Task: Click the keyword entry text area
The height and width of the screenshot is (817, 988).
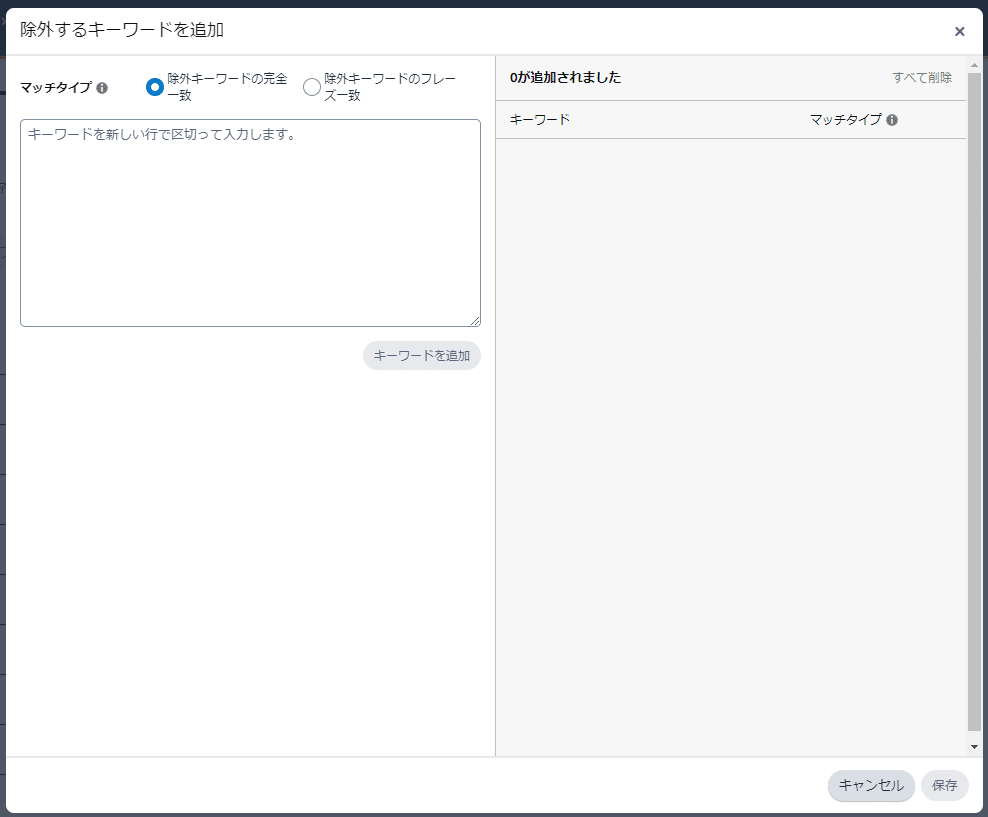Action: click(250, 223)
